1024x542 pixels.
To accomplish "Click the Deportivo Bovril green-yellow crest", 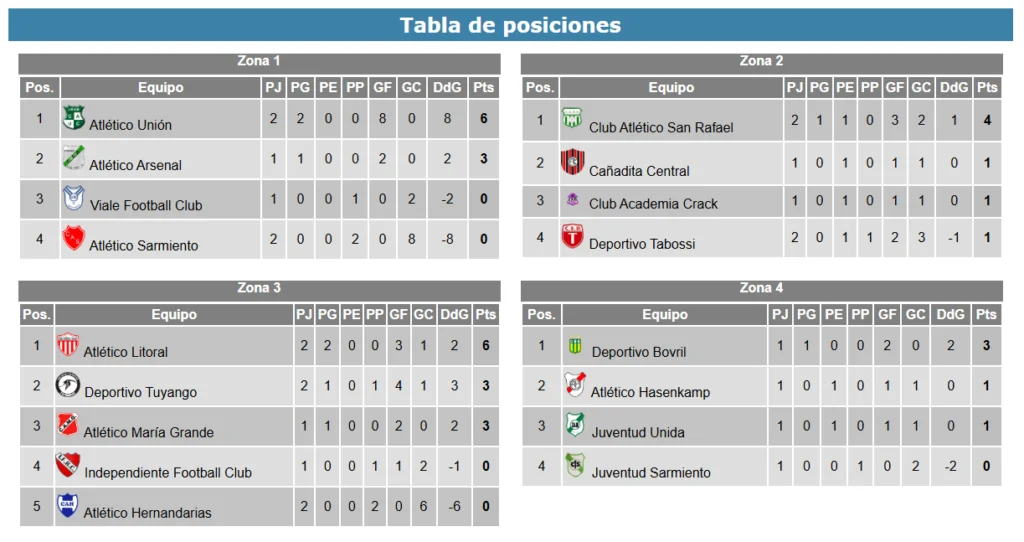I will [575, 346].
